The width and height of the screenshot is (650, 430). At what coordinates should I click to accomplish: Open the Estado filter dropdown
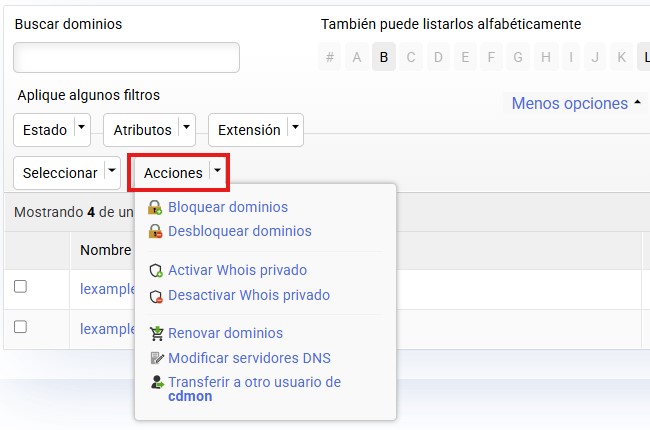(52, 130)
